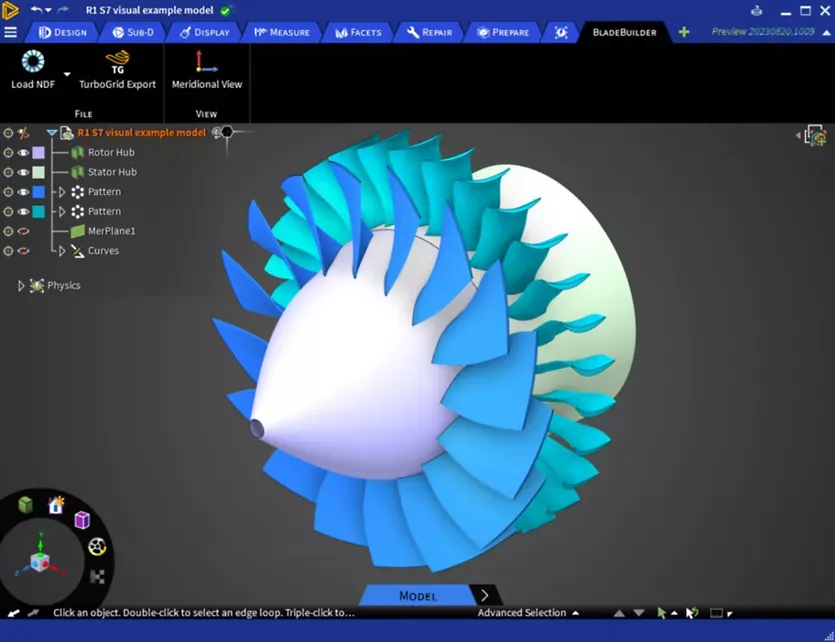Open the Meridional View

tap(206, 63)
